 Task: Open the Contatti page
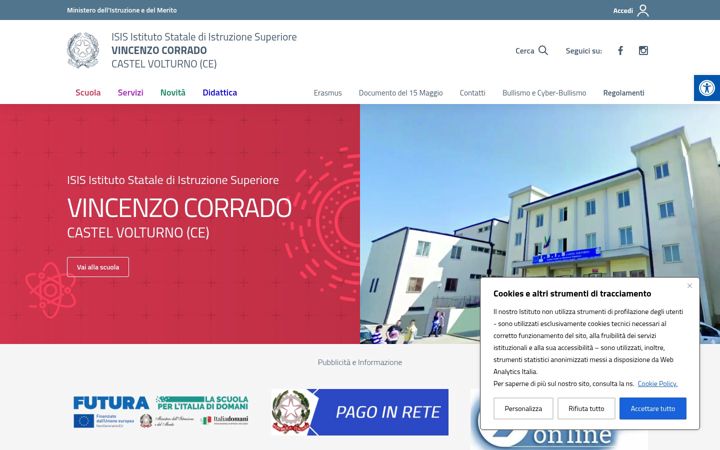click(472, 93)
